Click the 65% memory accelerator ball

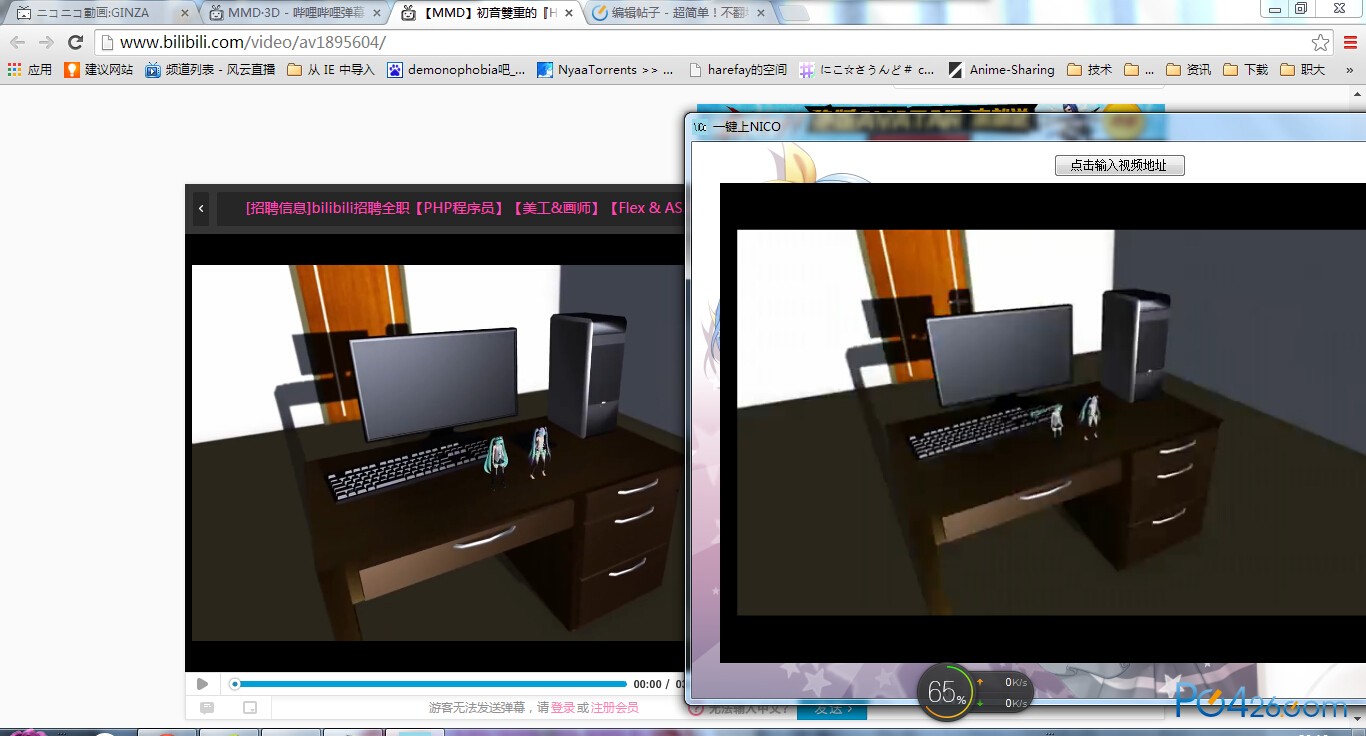(946, 692)
